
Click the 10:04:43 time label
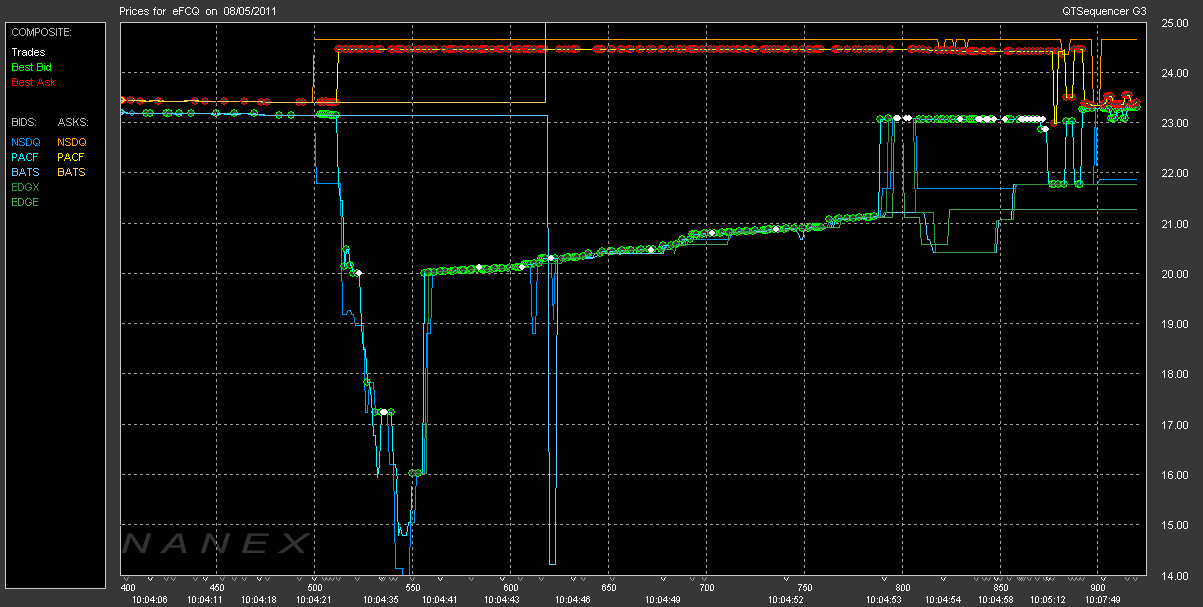click(502, 600)
